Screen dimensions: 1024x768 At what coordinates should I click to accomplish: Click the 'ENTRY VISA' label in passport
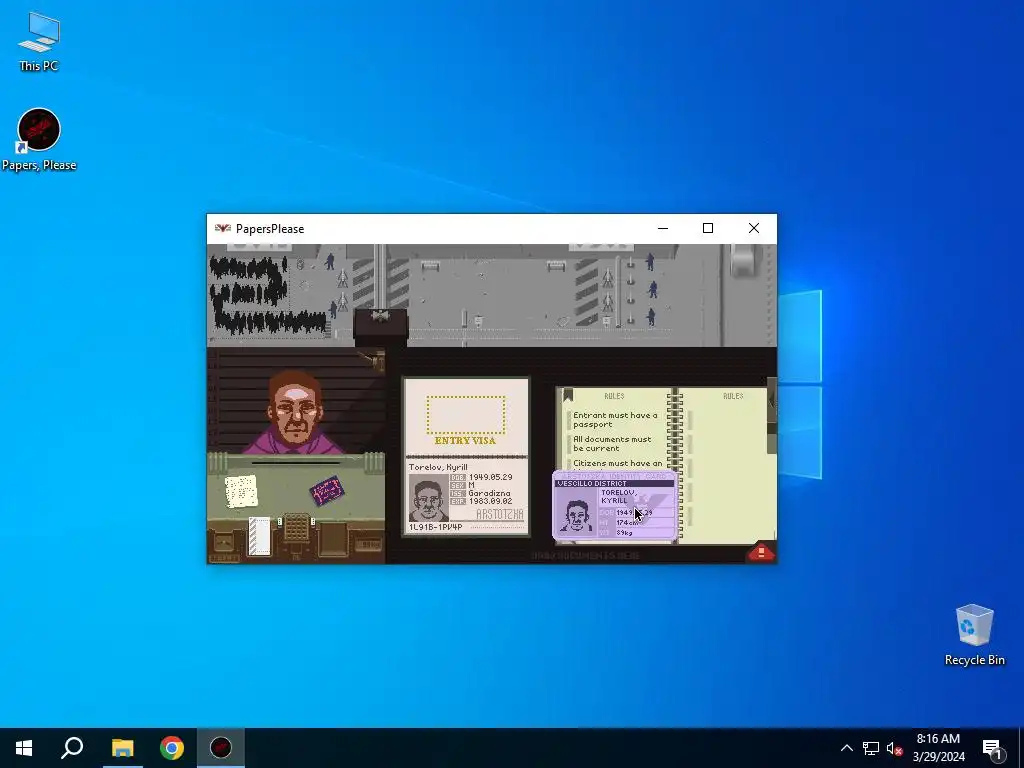[466, 441]
